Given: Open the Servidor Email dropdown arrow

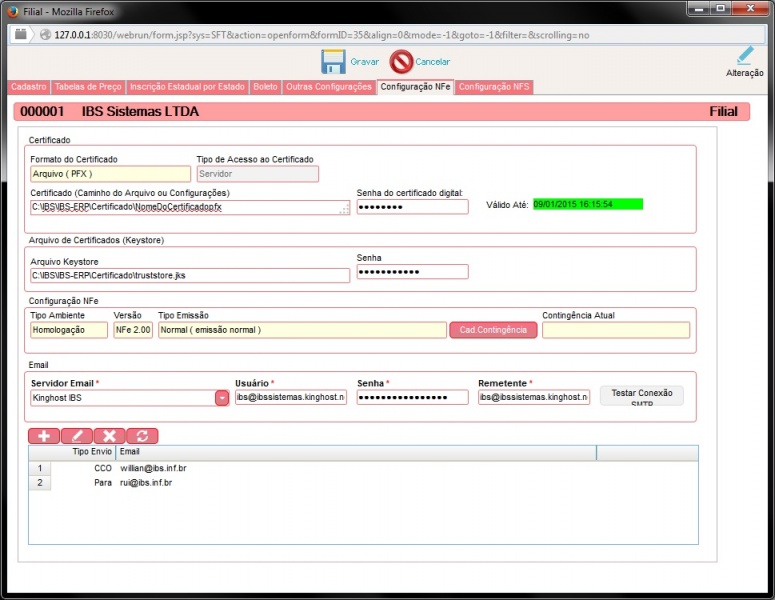Looking at the screenshot, I should [x=222, y=398].
